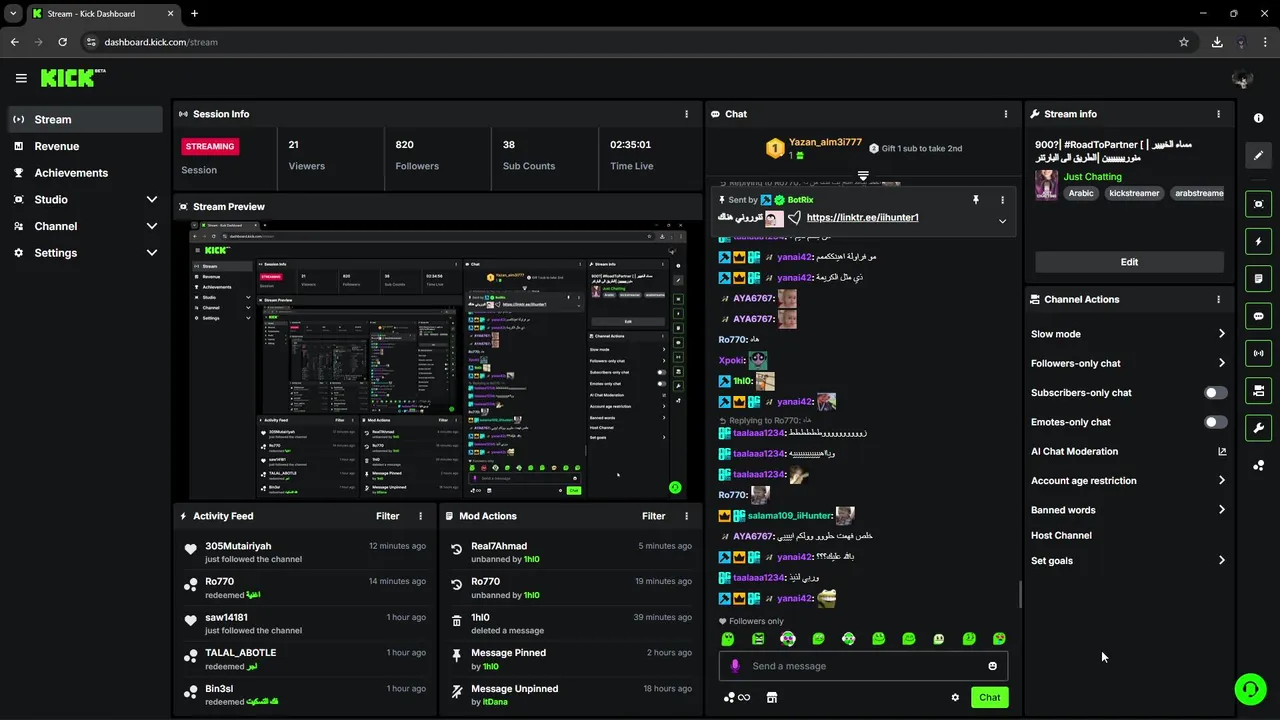Open Session Info three-dot menu

pyautogui.click(x=686, y=114)
